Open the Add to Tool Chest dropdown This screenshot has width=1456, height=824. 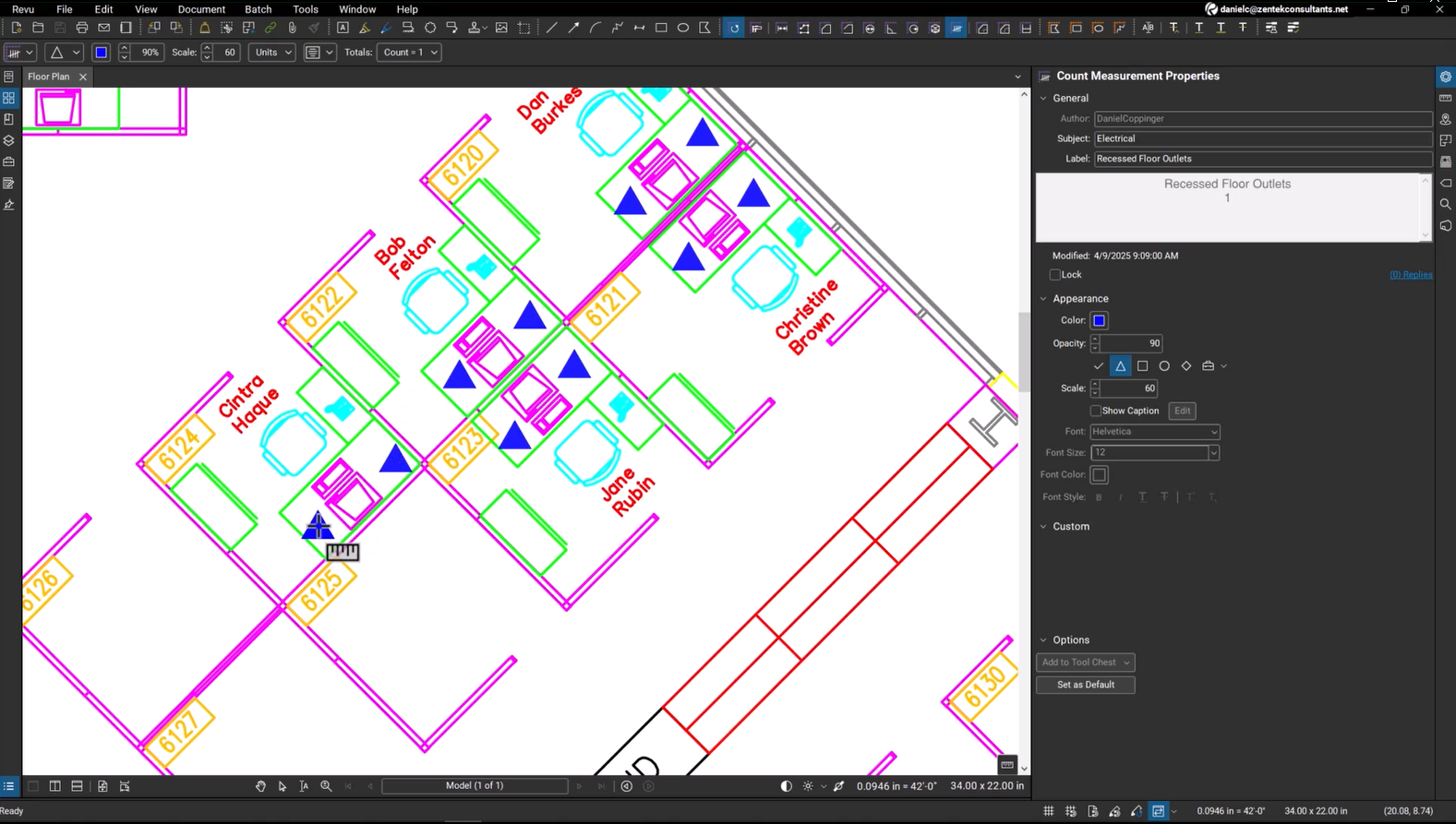coord(1085,663)
